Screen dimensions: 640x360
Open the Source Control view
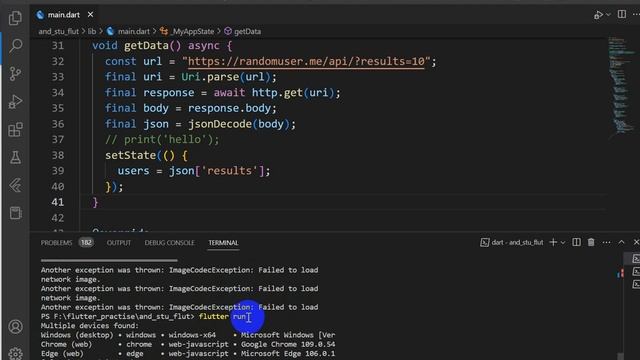[x=15, y=73]
